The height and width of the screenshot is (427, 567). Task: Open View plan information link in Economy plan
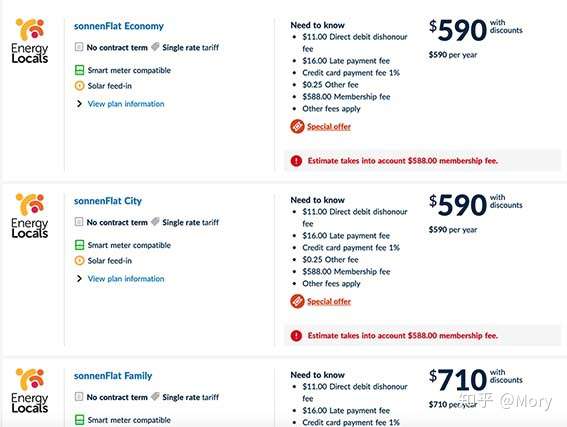[126, 104]
